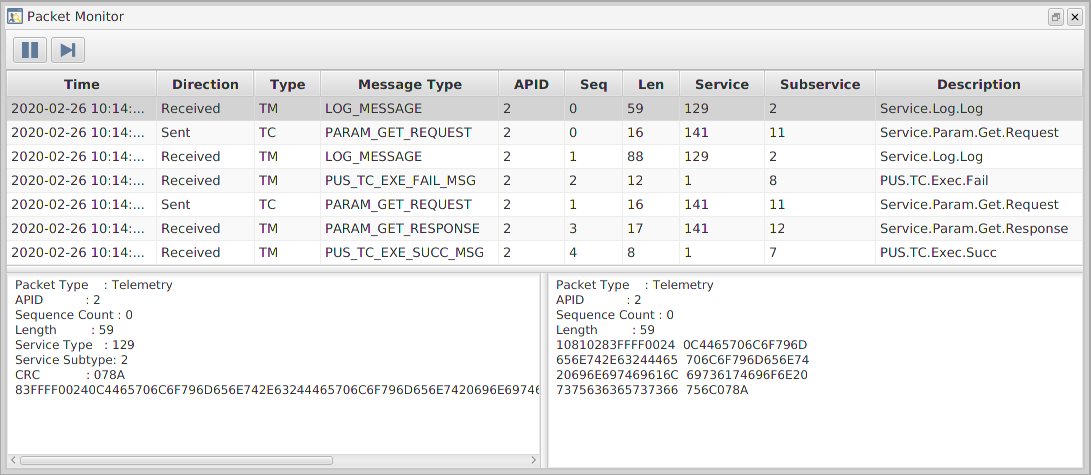This screenshot has width=1091, height=475.
Task: Close the Packet Monitor window
Action: coord(1074,17)
